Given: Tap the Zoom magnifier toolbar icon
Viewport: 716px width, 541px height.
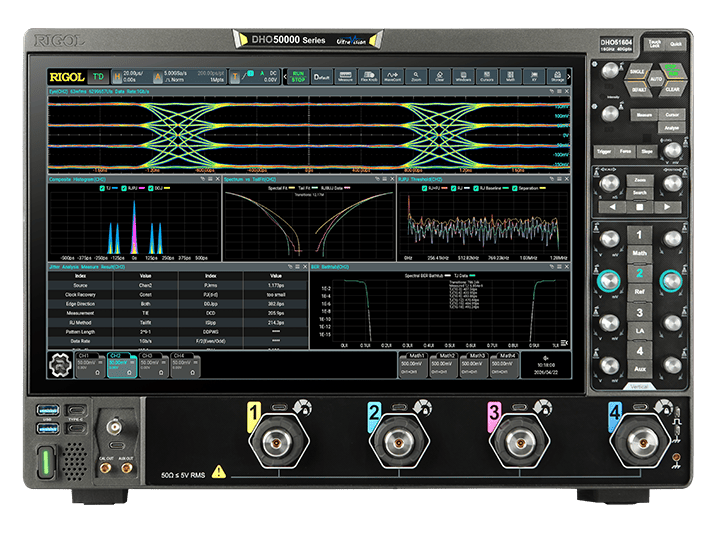Looking at the screenshot, I should click(x=416, y=76).
